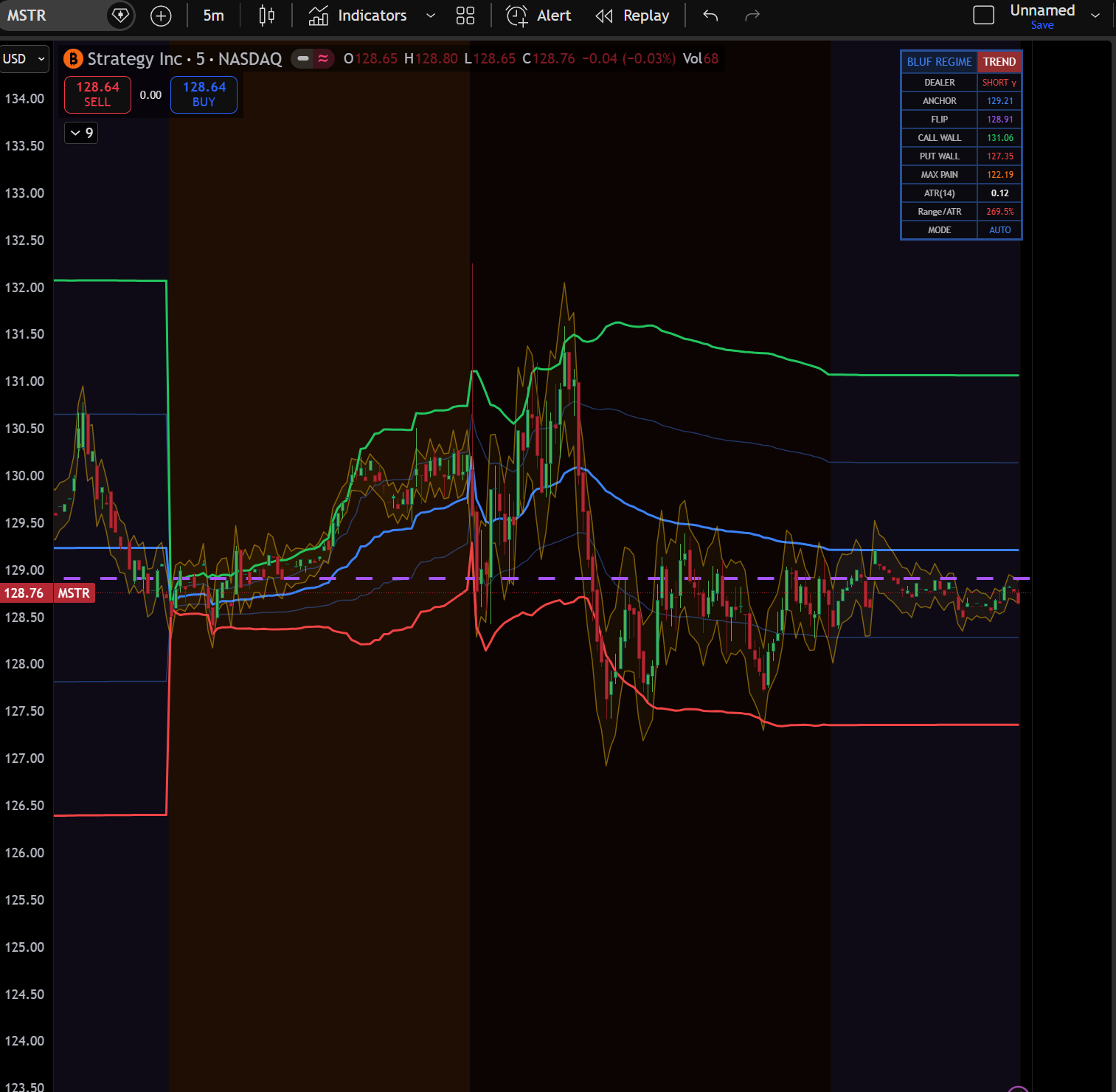Click the DEALER row label

coord(939,83)
